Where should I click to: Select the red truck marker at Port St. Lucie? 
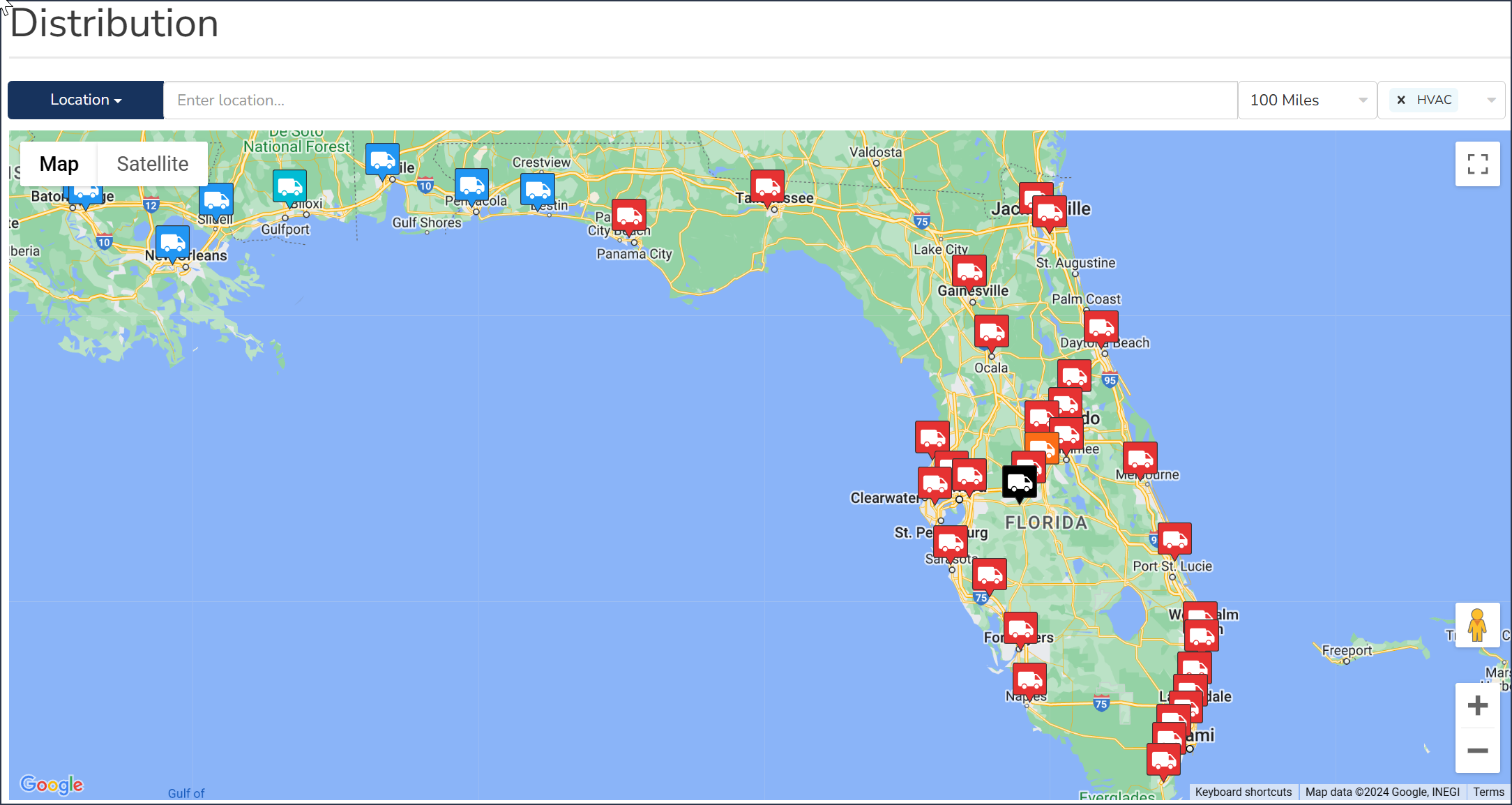pos(1174,541)
